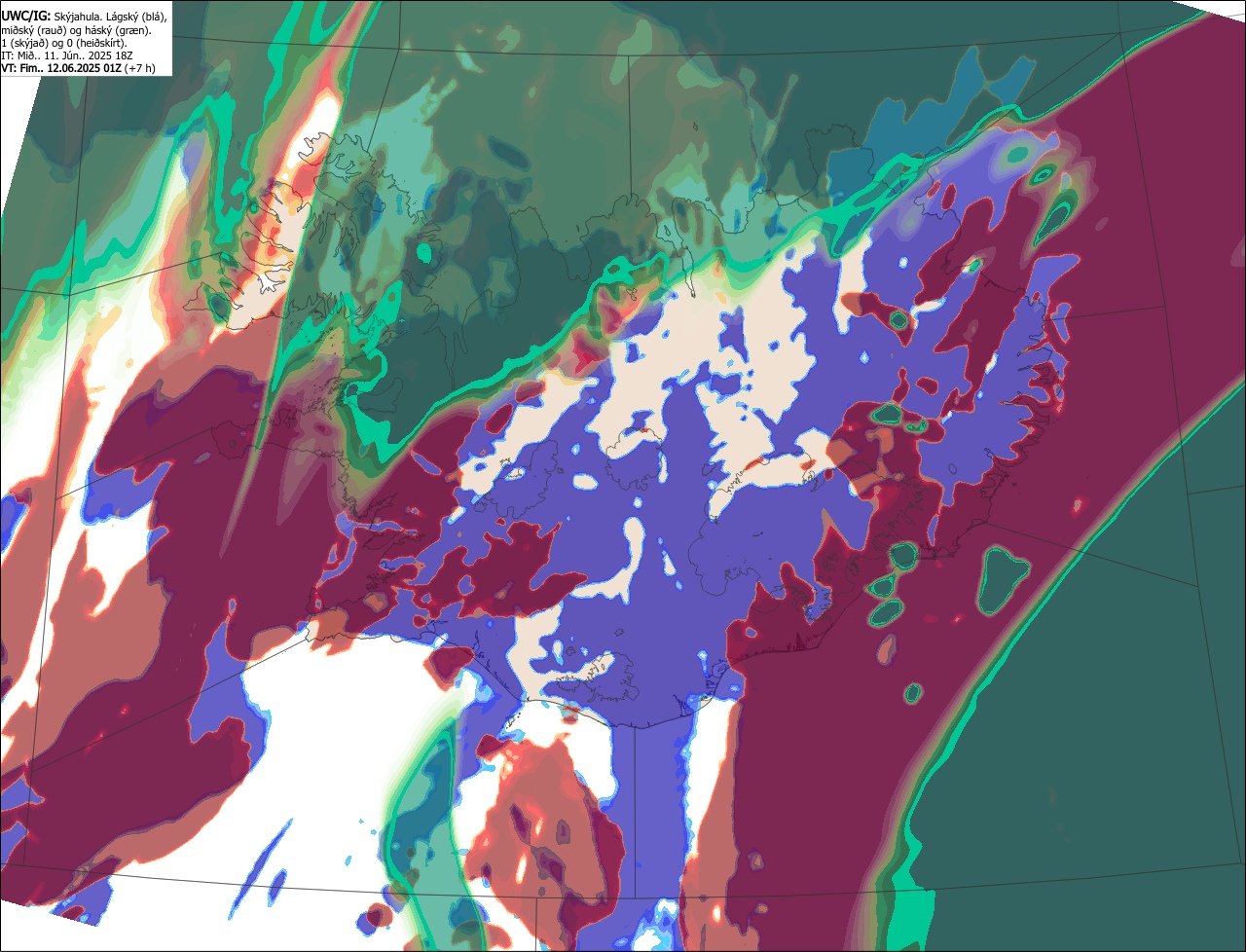Click the line "IT: Mið.. 11. Jún.. 2025 18Z"
Screen dimensions: 1246x952
(66, 55)
